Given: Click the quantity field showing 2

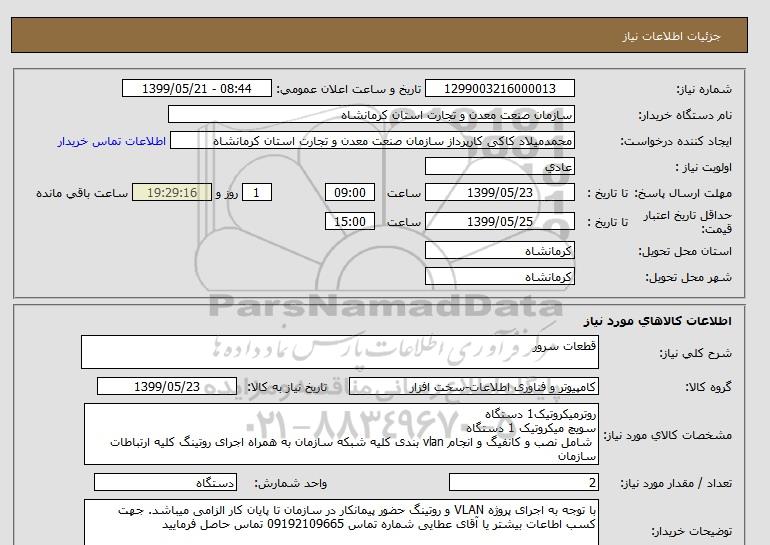Looking at the screenshot, I should tap(523, 483).
